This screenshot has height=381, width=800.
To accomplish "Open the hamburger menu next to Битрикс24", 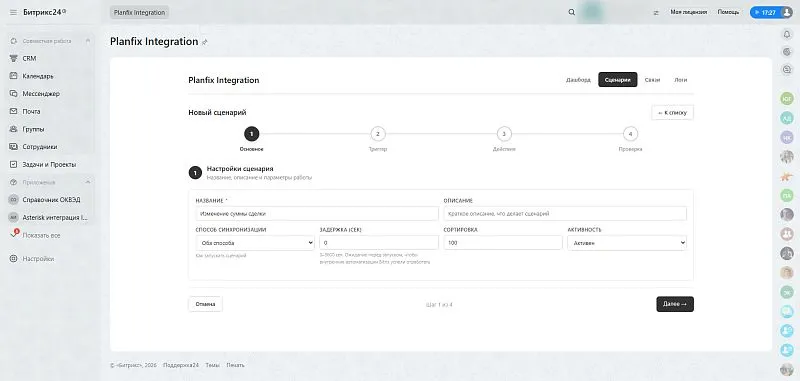I will [13, 12].
